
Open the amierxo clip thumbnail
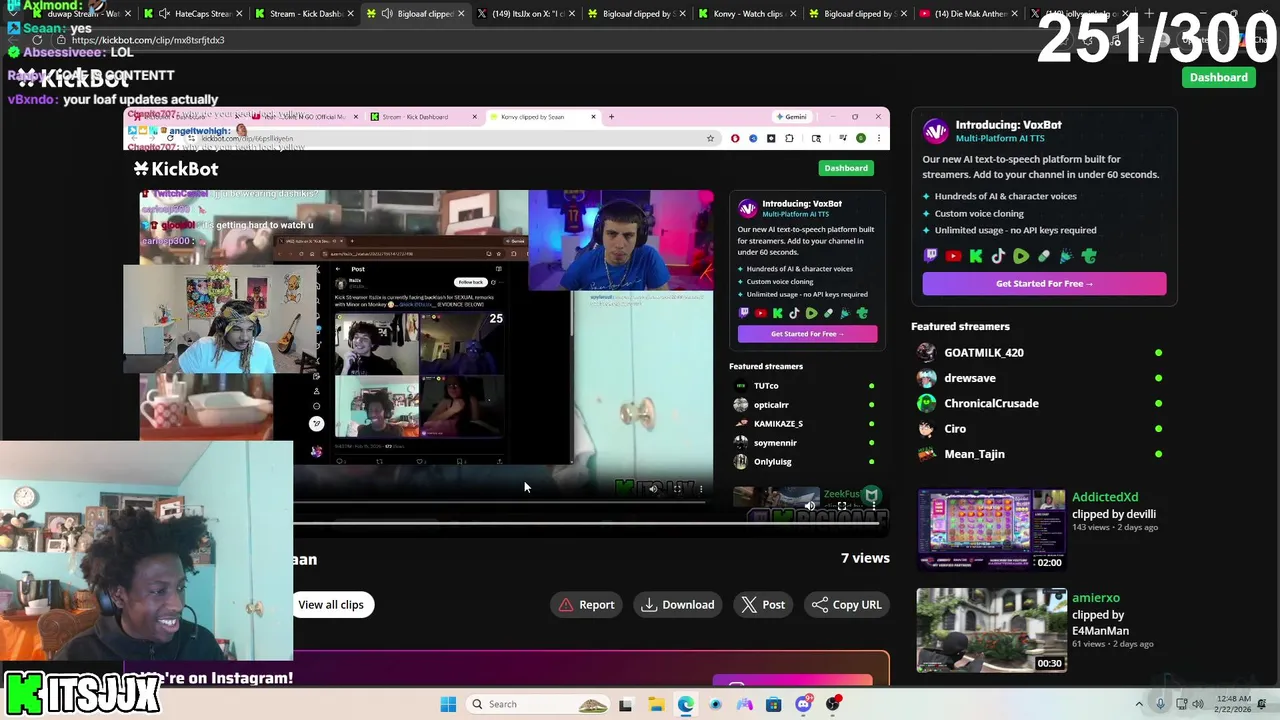[991, 630]
